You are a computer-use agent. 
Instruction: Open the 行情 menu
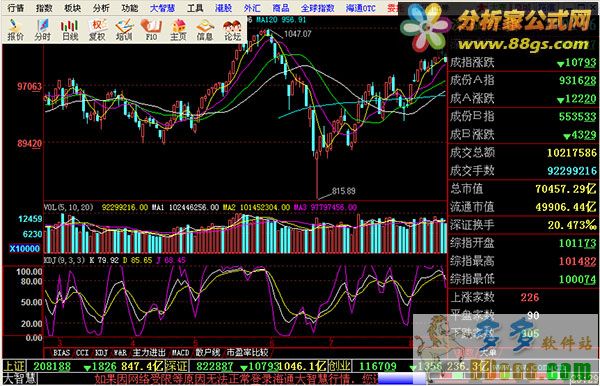point(16,8)
